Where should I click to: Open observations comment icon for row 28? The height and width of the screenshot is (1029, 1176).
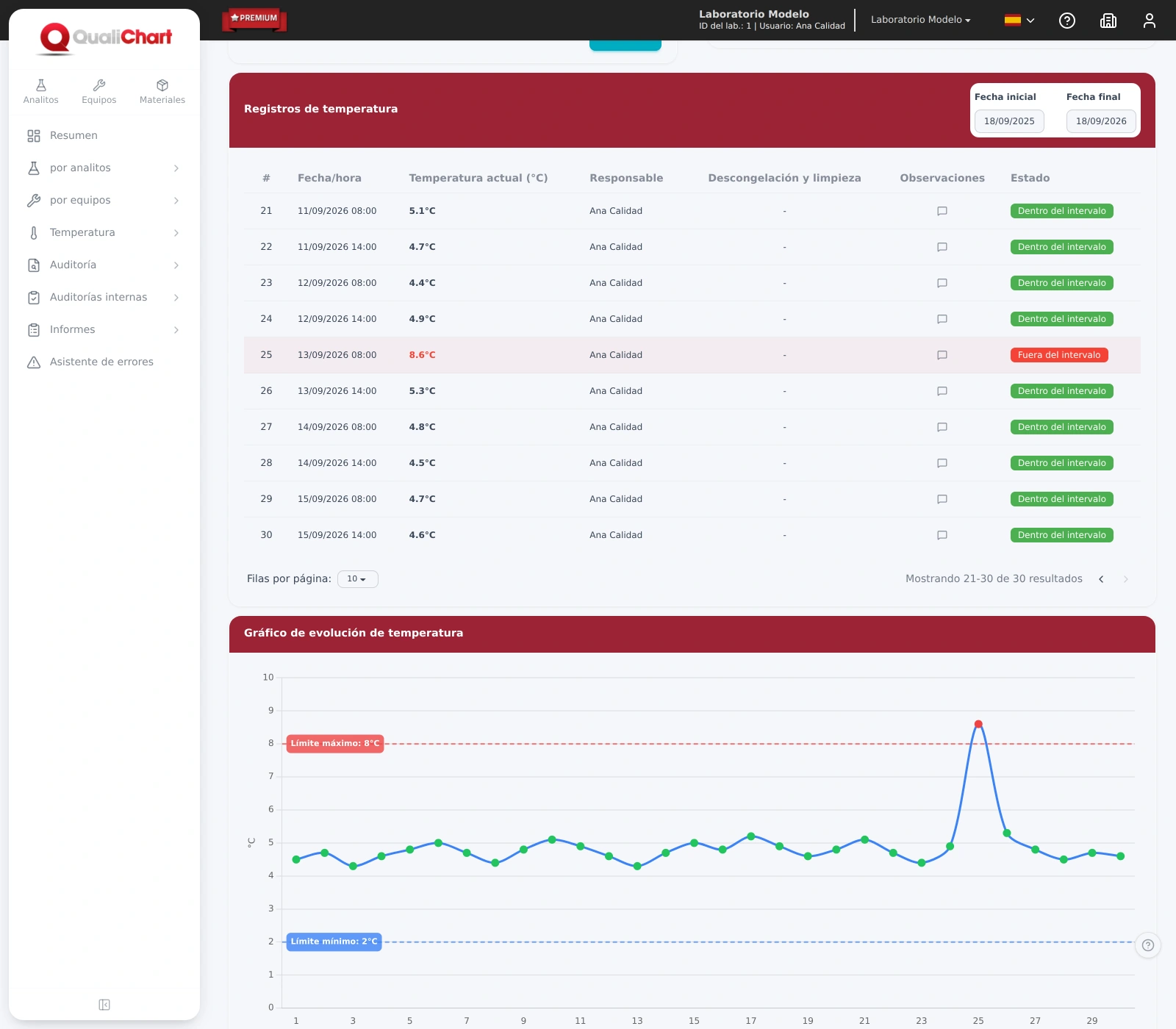(942, 463)
